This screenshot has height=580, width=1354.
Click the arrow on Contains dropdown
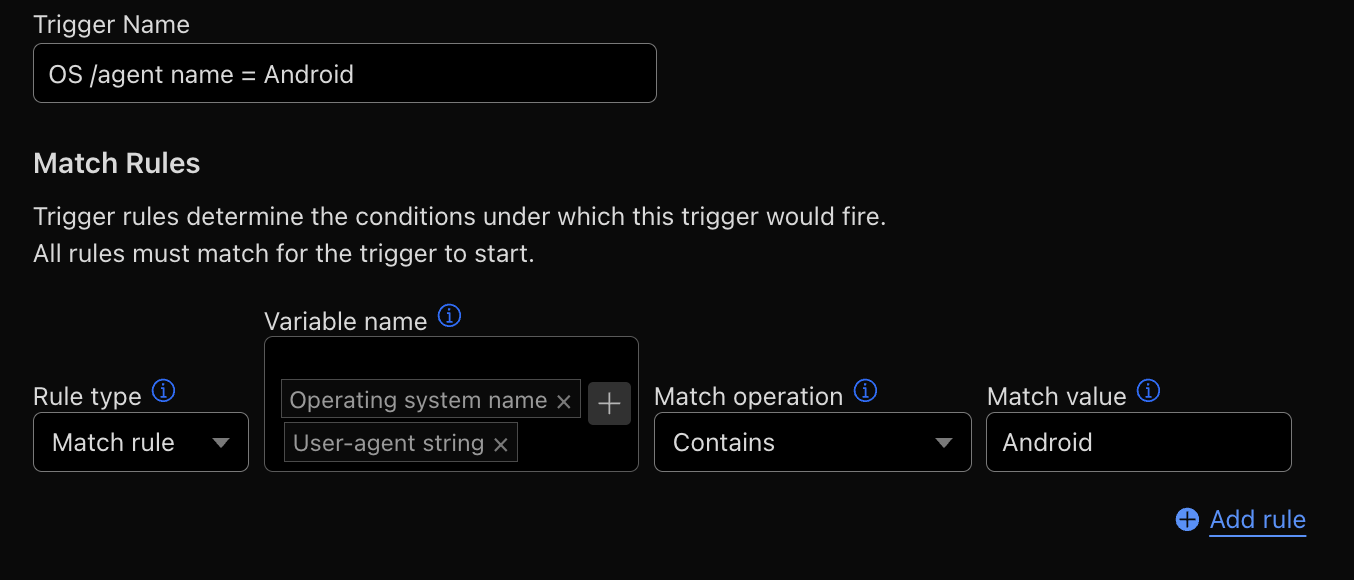(942, 443)
